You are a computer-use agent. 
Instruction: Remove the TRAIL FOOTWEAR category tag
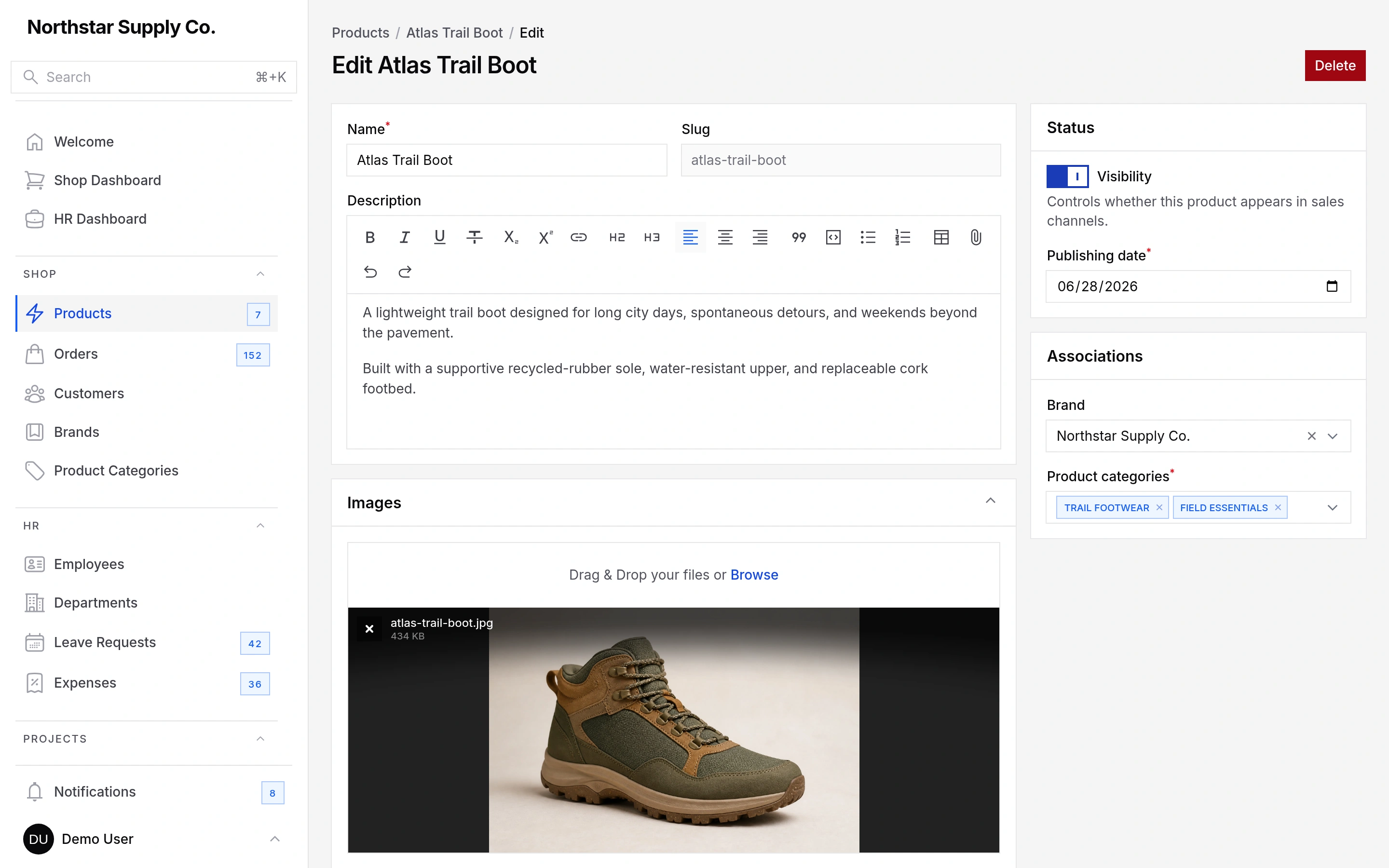click(x=1159, y=507)
